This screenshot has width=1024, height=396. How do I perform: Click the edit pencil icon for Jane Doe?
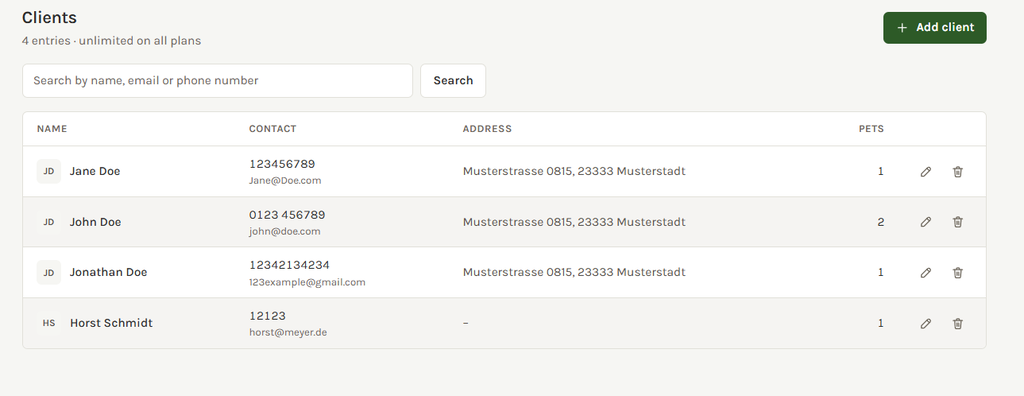(925, 172)
